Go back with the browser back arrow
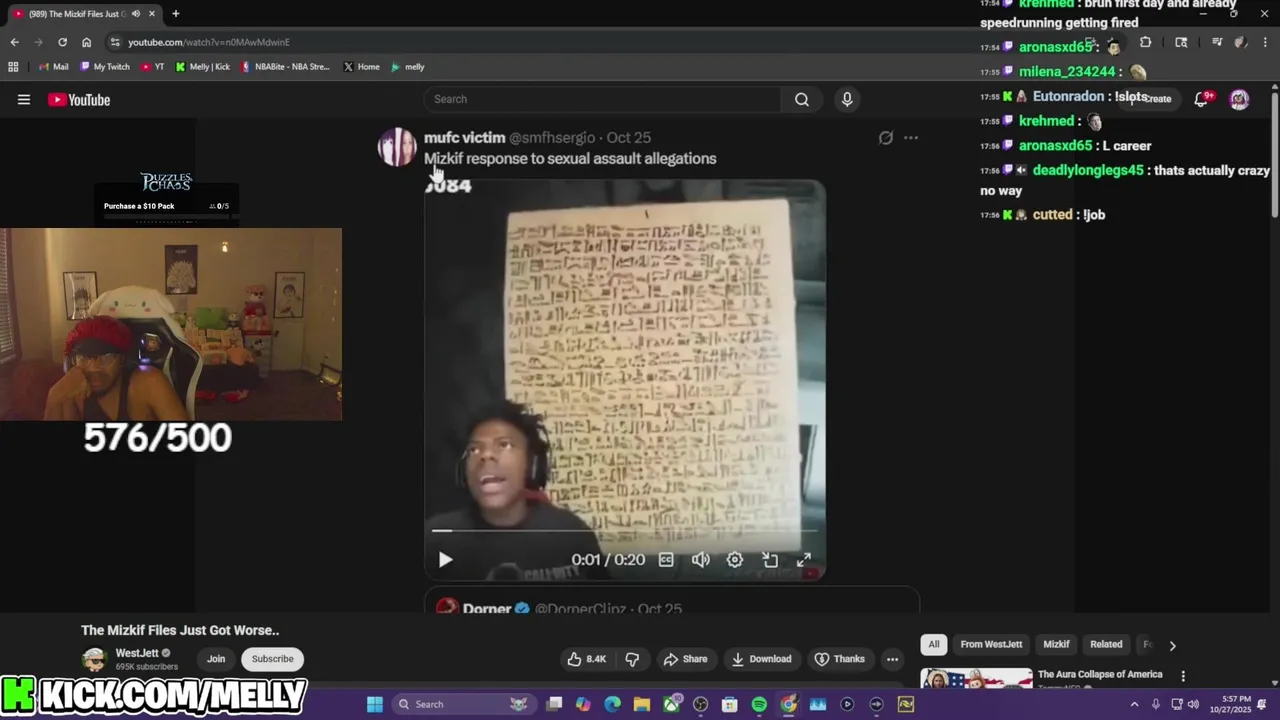This screenshot has height=720, width=1280. click(x=14, y=42)
